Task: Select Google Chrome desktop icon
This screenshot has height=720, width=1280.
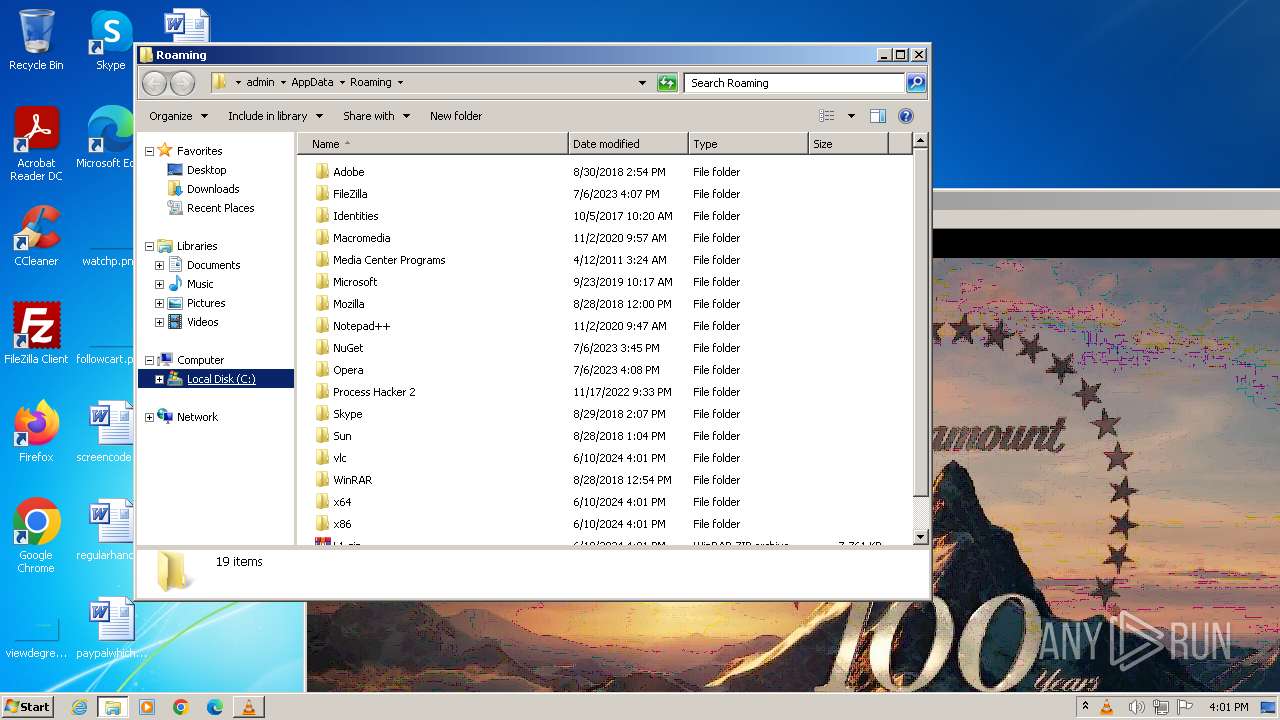Action: coord(36,536)
